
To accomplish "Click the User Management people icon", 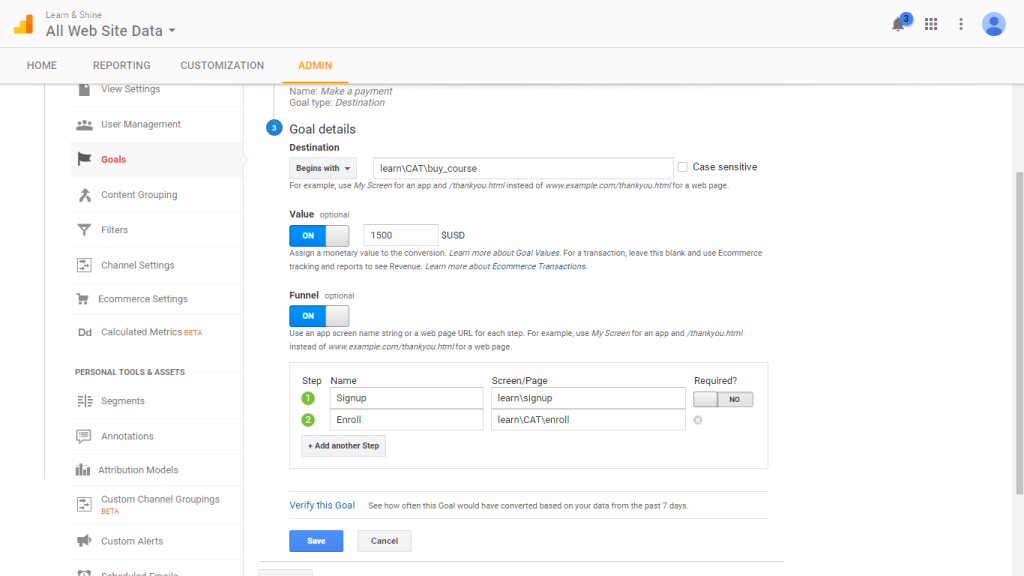I will point(84,125).
